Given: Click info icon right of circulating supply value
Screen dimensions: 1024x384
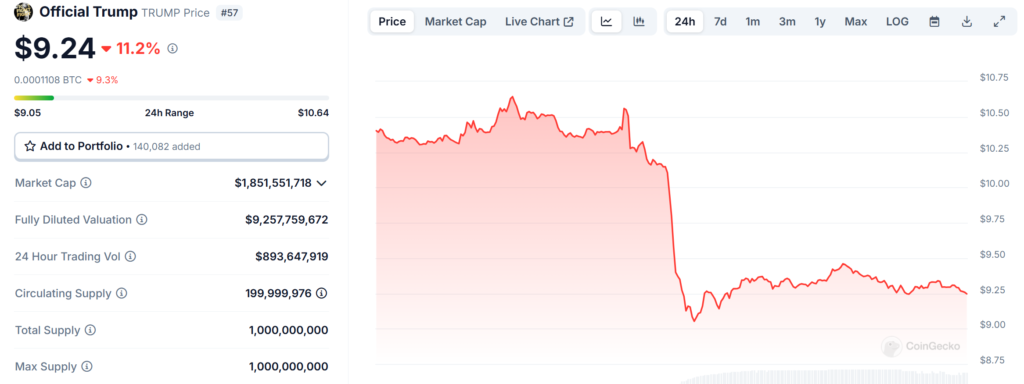Looking at the screenshot, I should click(321, 293).
